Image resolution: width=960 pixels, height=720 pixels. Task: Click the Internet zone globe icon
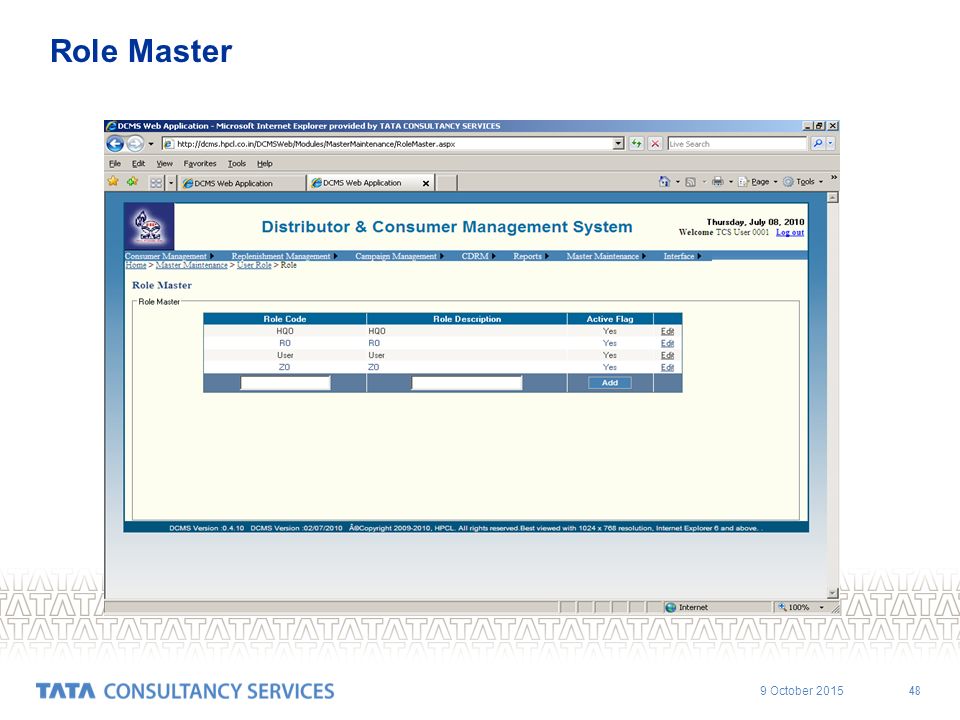[670, 607]
